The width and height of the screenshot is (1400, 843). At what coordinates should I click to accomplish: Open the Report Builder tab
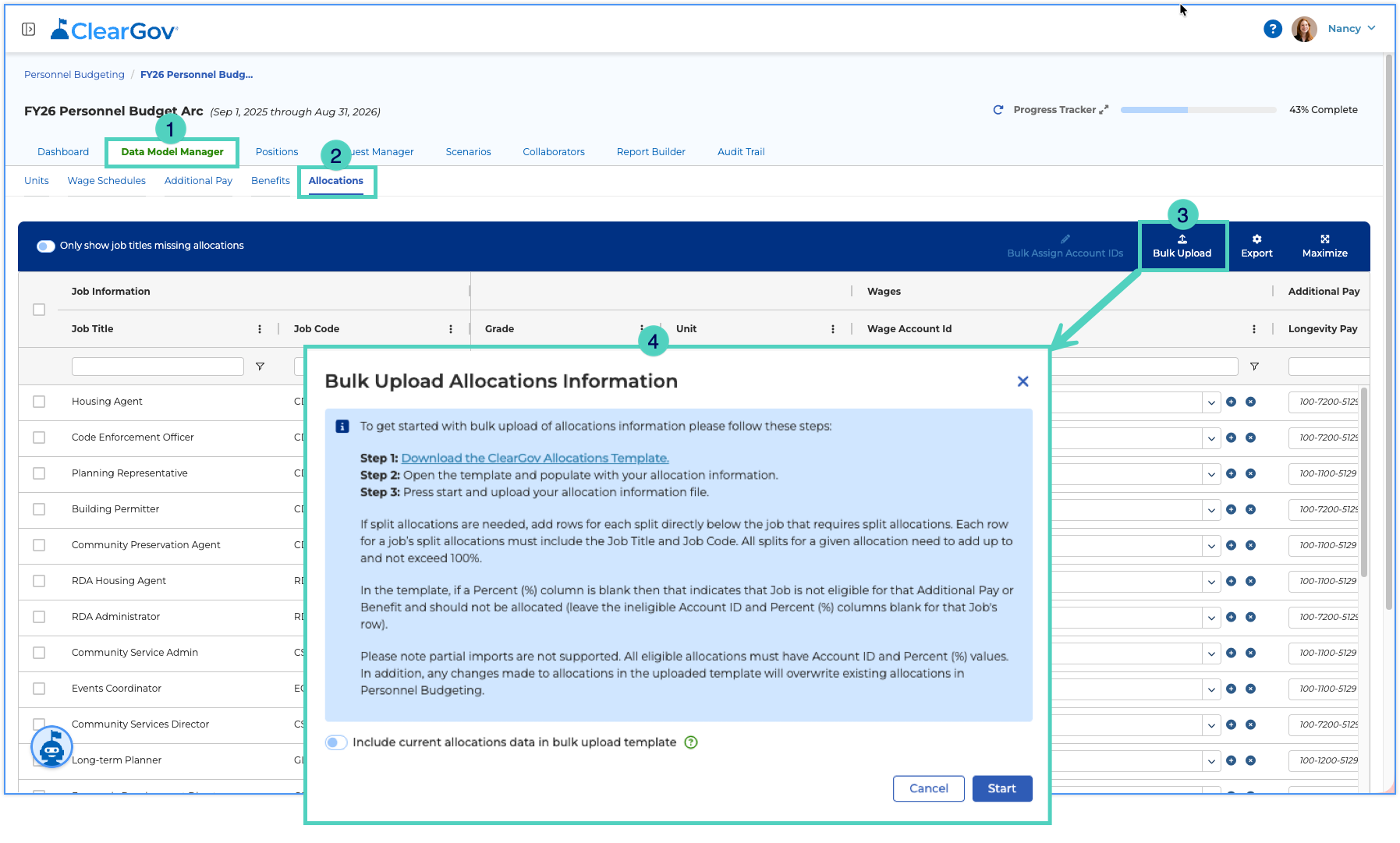tap(650, 152)
